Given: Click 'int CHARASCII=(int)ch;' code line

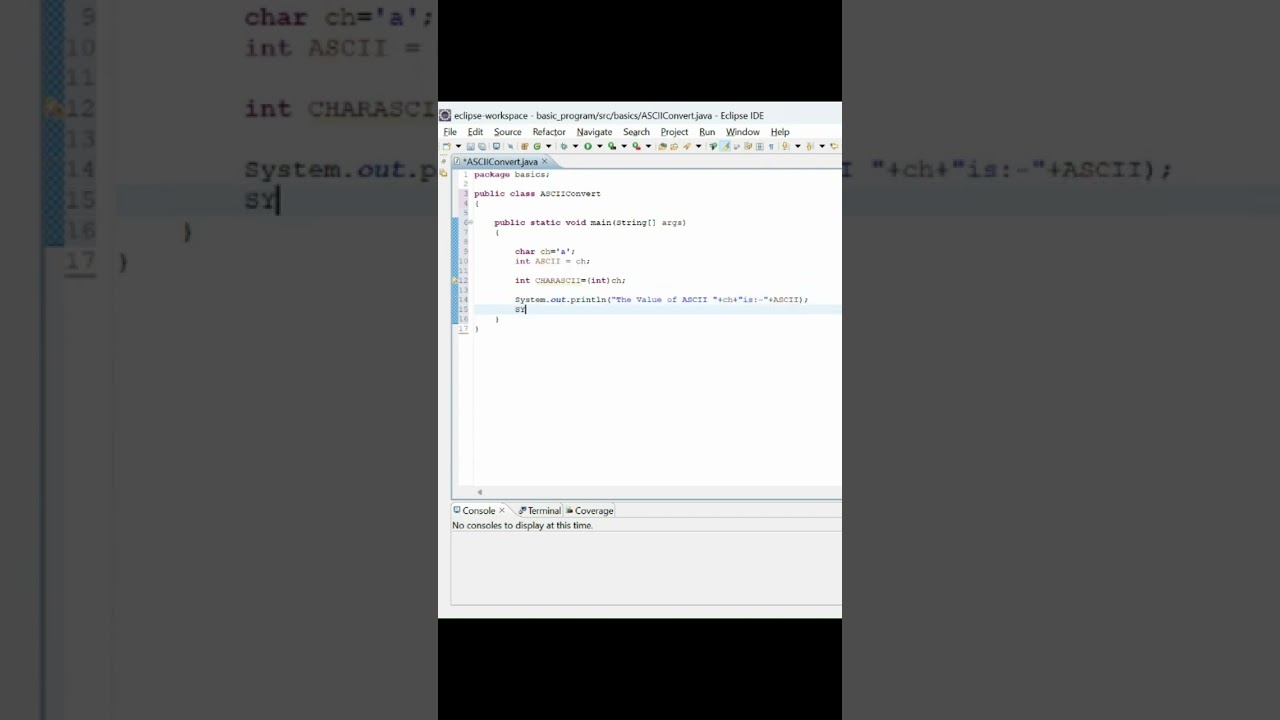Looking at the screenshot, I should (x=570, y=281).
